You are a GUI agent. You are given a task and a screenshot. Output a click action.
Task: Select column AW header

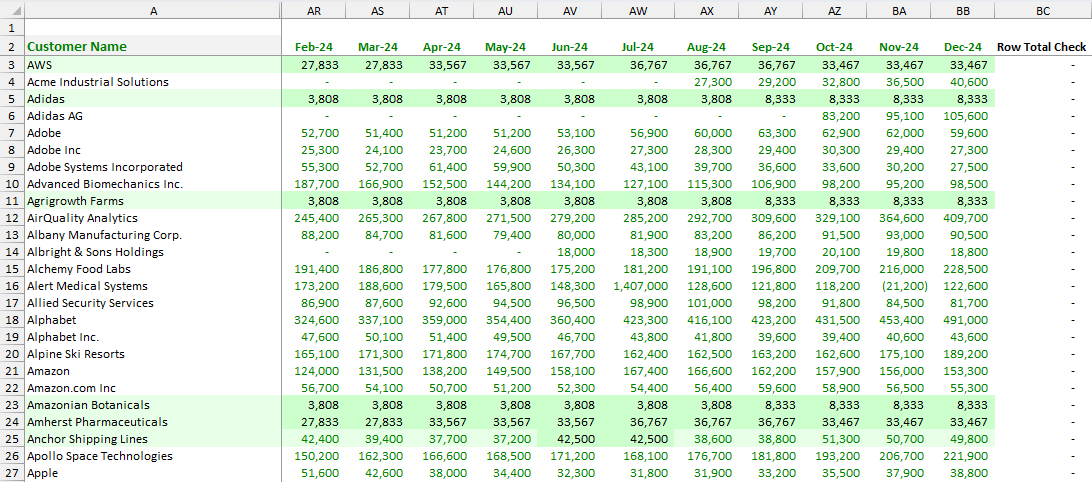639,10
